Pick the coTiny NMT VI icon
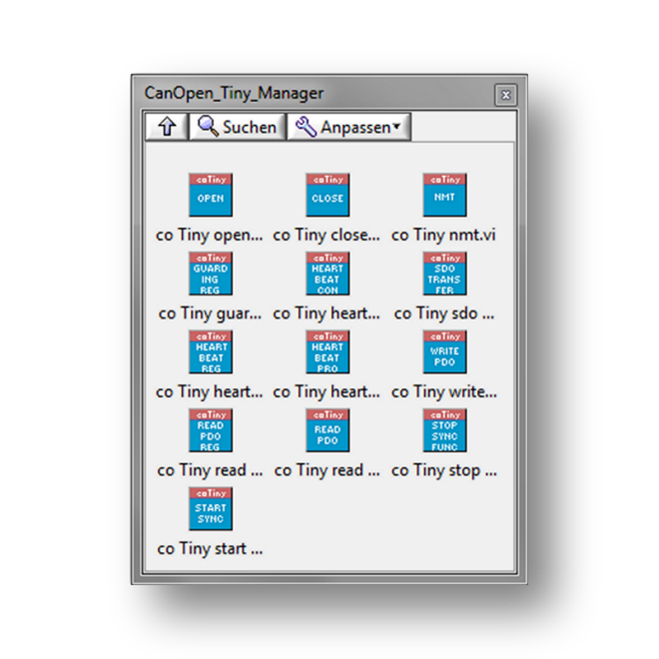Screen dimensions: 659x659 tap(444, 194)
